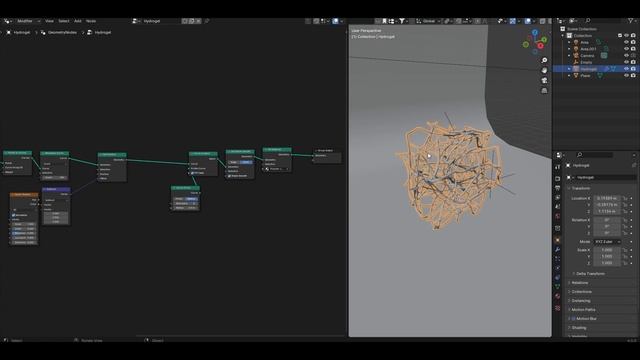Image resolution: width=640 pixels, height=360 pixels.
Task: Toggle Collection exclude checkbox in outliner
Action: click(x=620, y=36)
